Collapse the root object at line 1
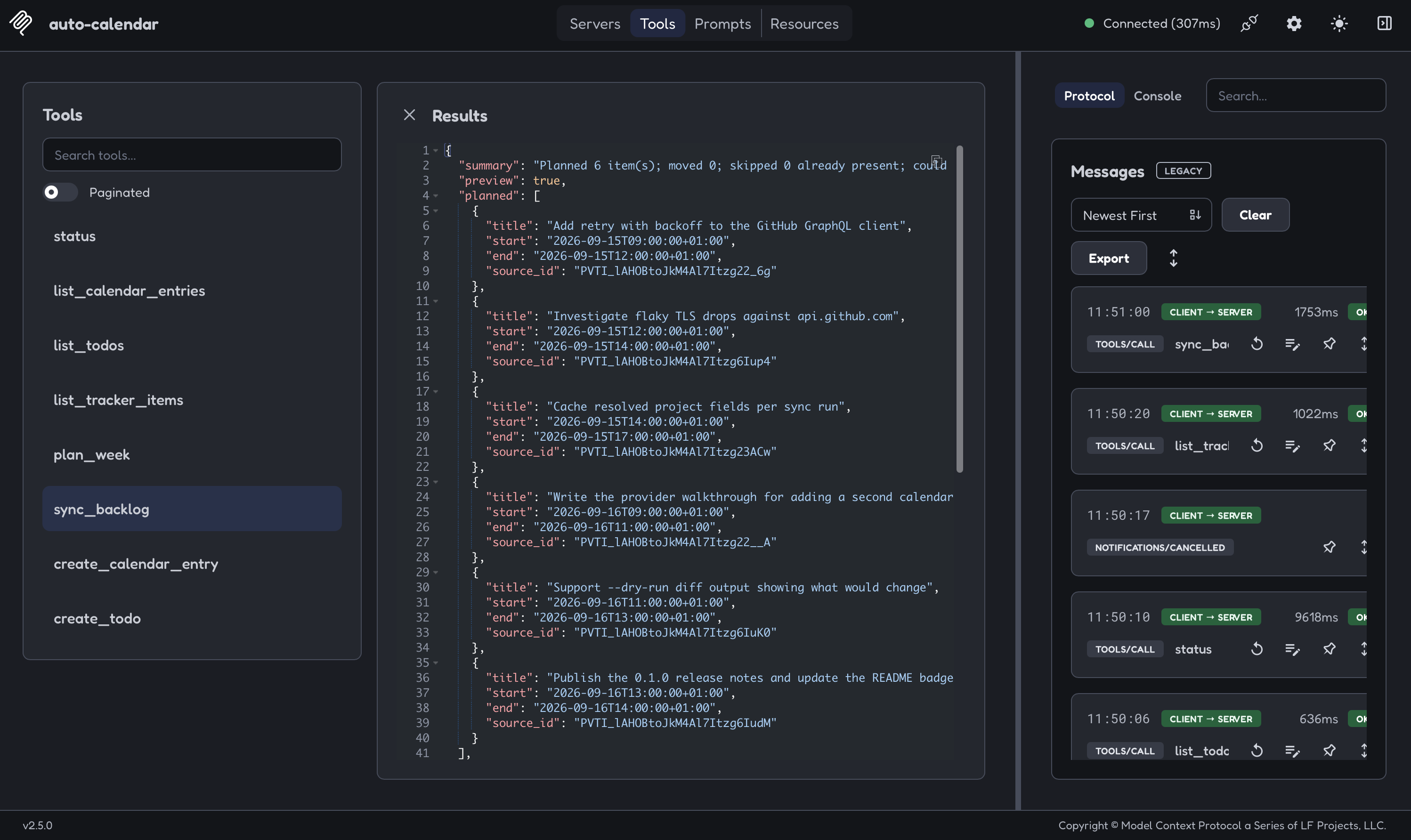This screenshot has width=1411, height=840. coord(436,151)
